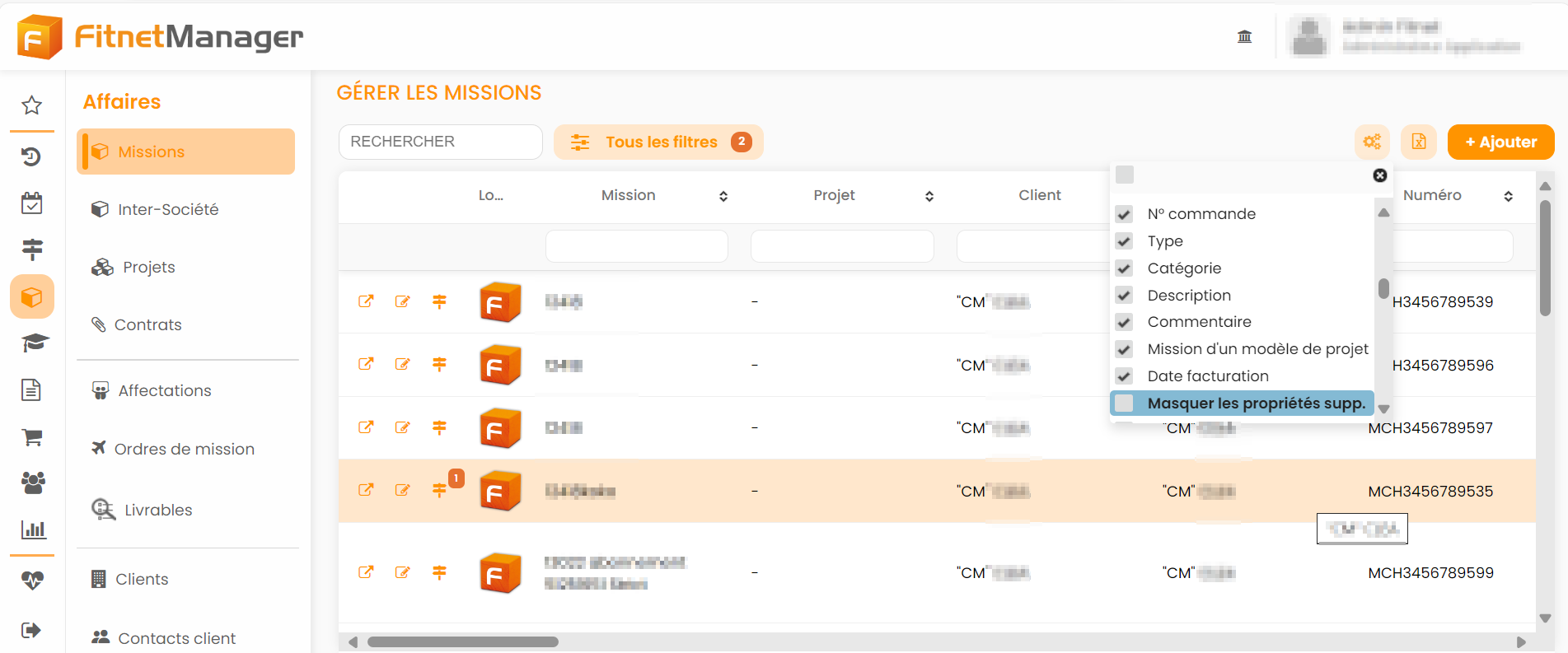1568x653 pixels.
Task: Open the history clock sidebar icon
Action: (31, 156)
